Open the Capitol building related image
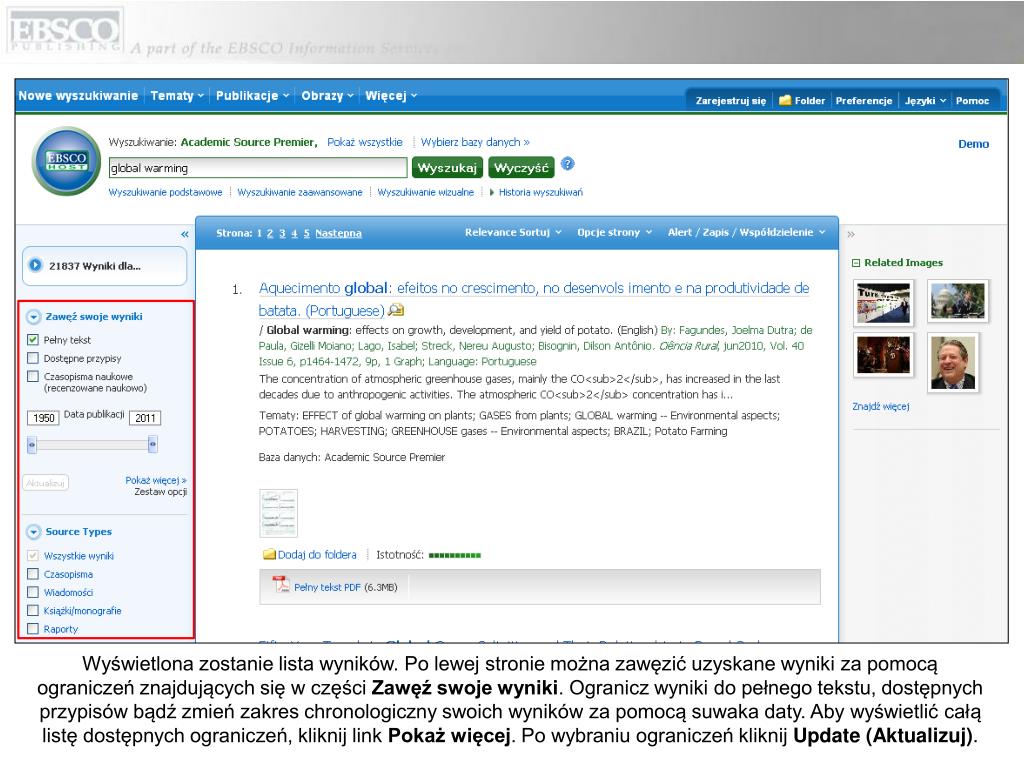The height and width of the screenshot is (768, 1024). pyautogui.click(x=957, y=302)
